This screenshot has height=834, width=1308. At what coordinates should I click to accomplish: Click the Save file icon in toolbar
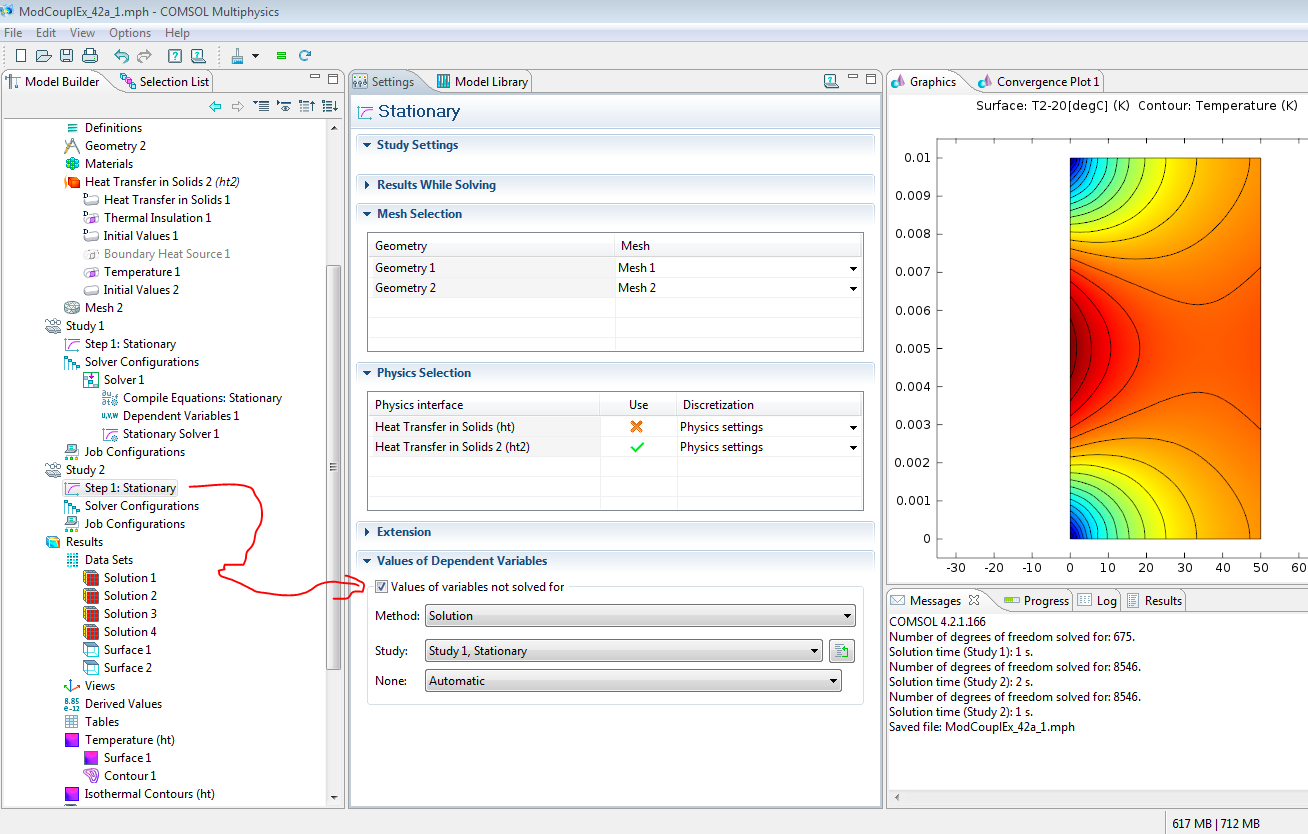[x=66, y=56]
